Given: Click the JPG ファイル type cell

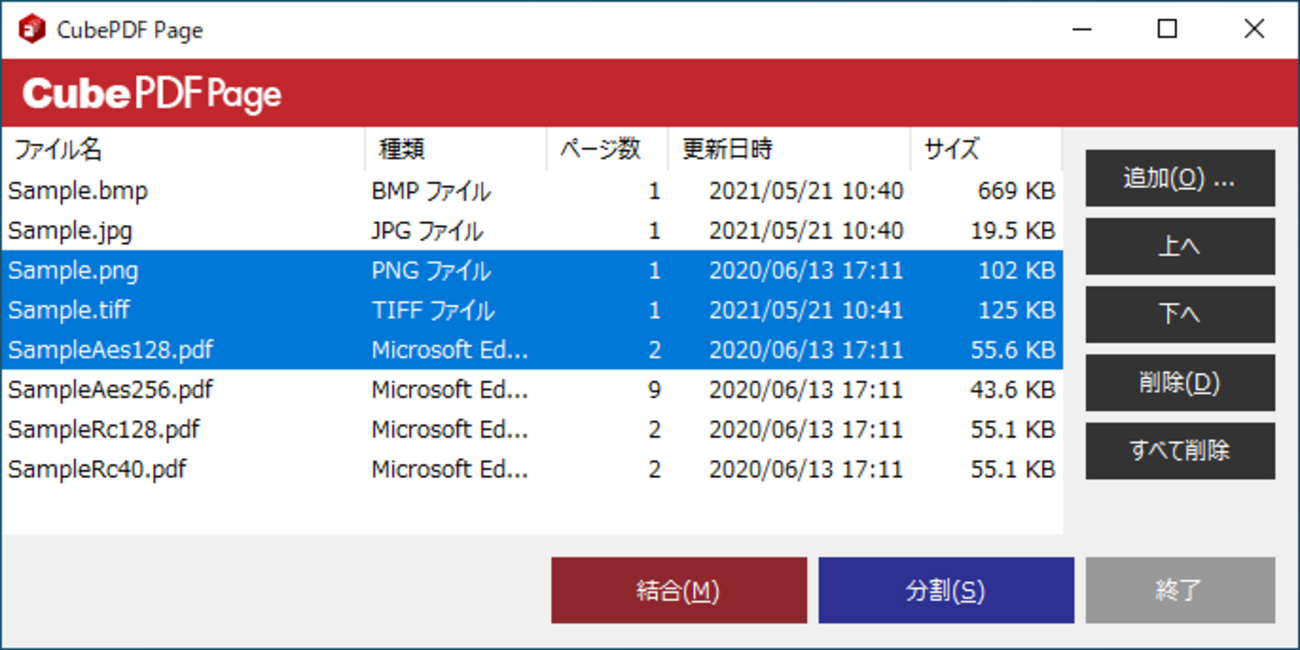Looking at the screenshot, I should coord(427,231).
